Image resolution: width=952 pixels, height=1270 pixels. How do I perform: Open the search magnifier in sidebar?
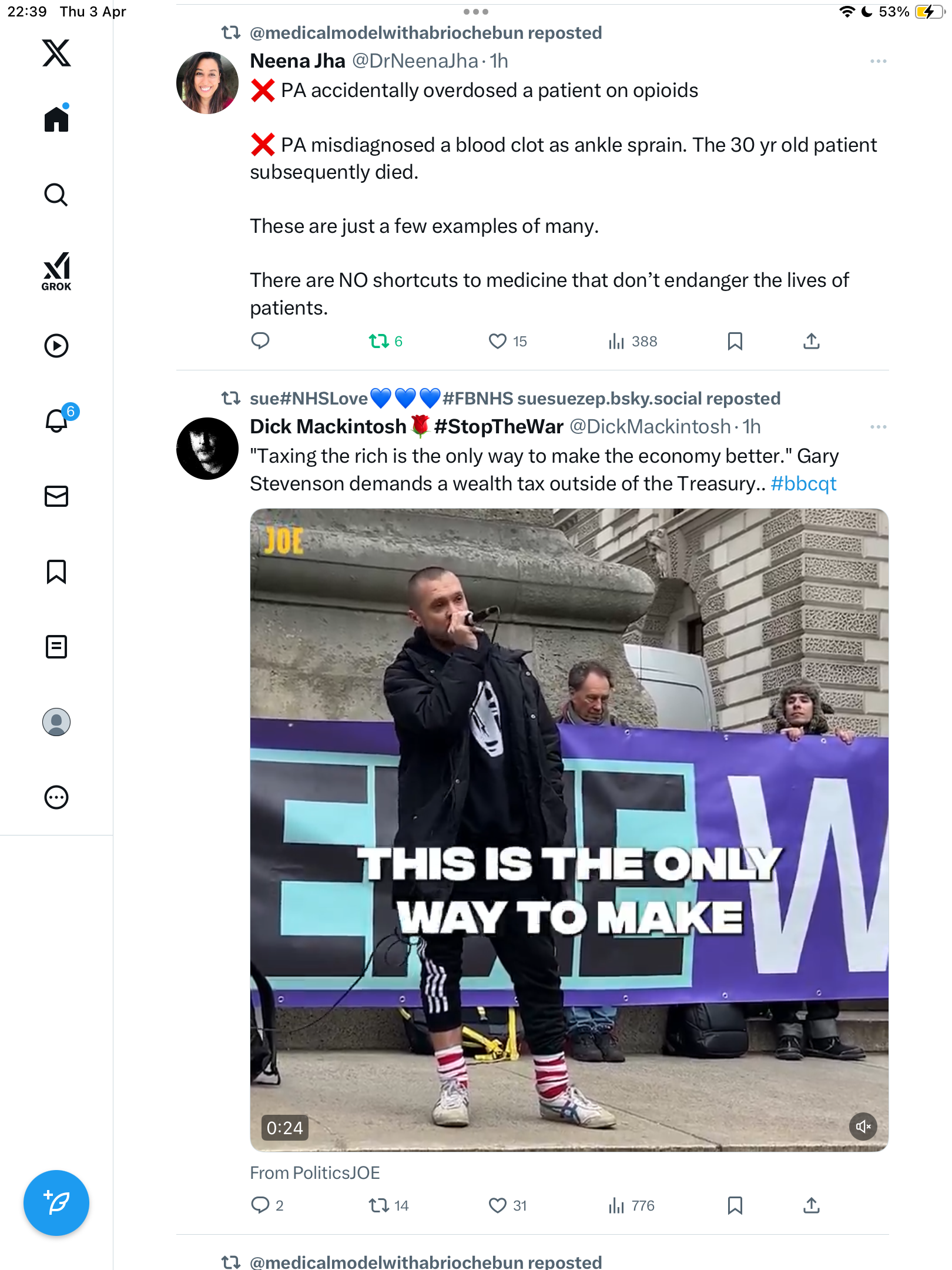pos(56,195)
